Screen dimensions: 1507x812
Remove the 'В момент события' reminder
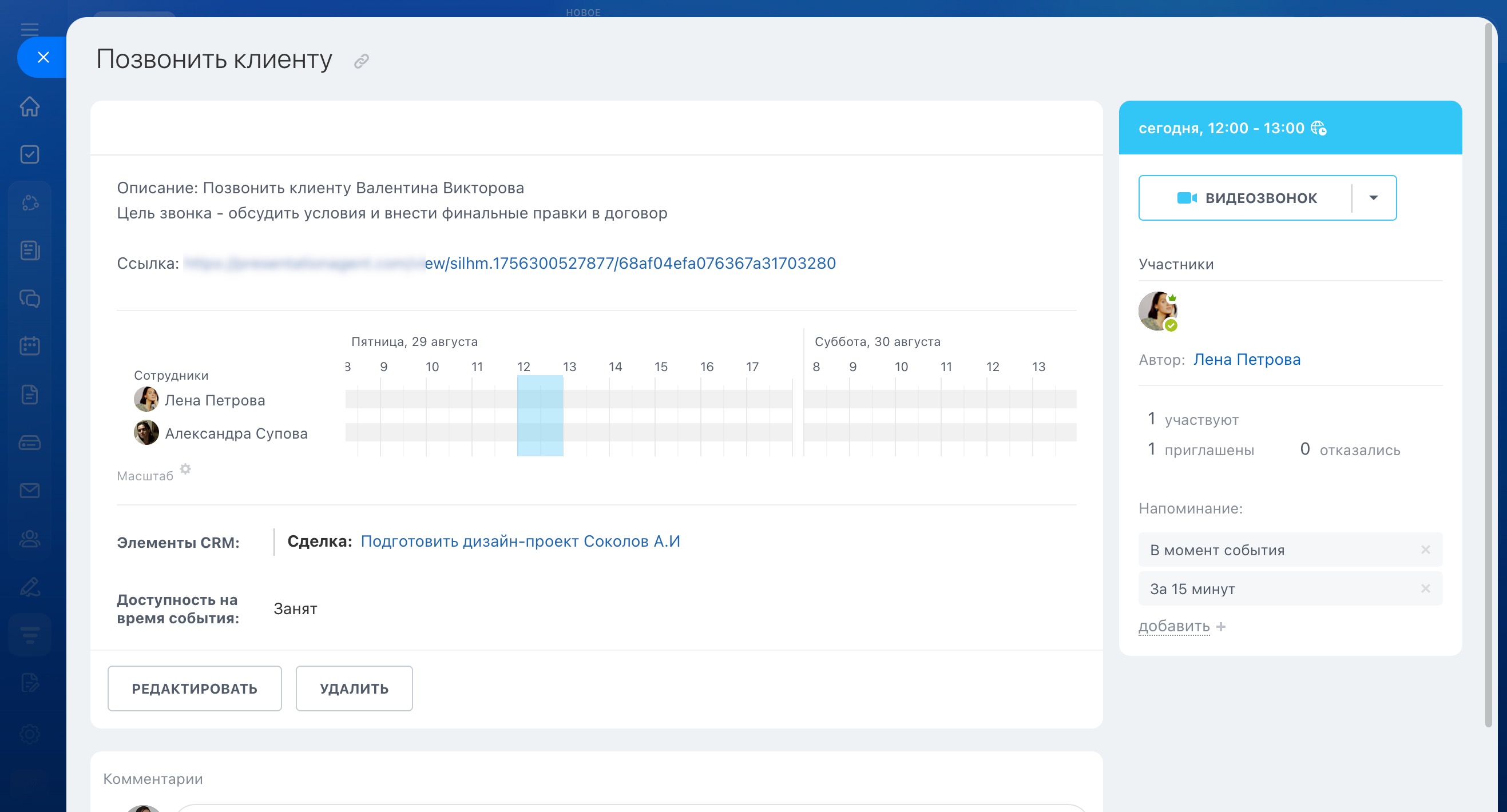tap(1426, 550)
